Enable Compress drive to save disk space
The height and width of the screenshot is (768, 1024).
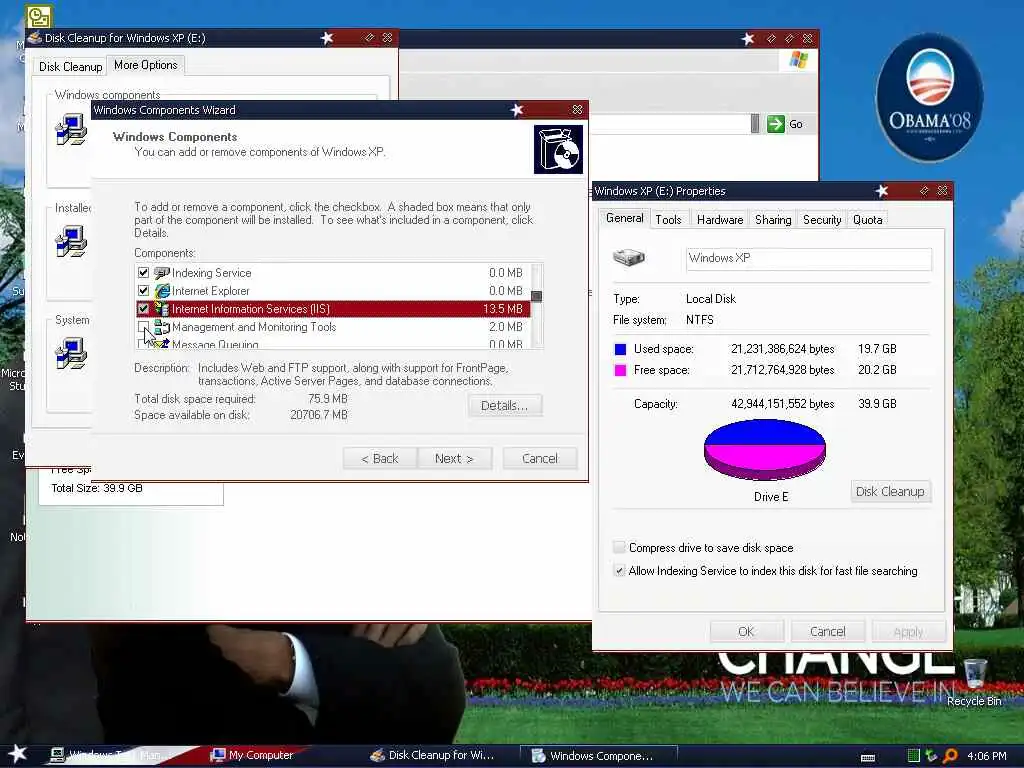619,547
